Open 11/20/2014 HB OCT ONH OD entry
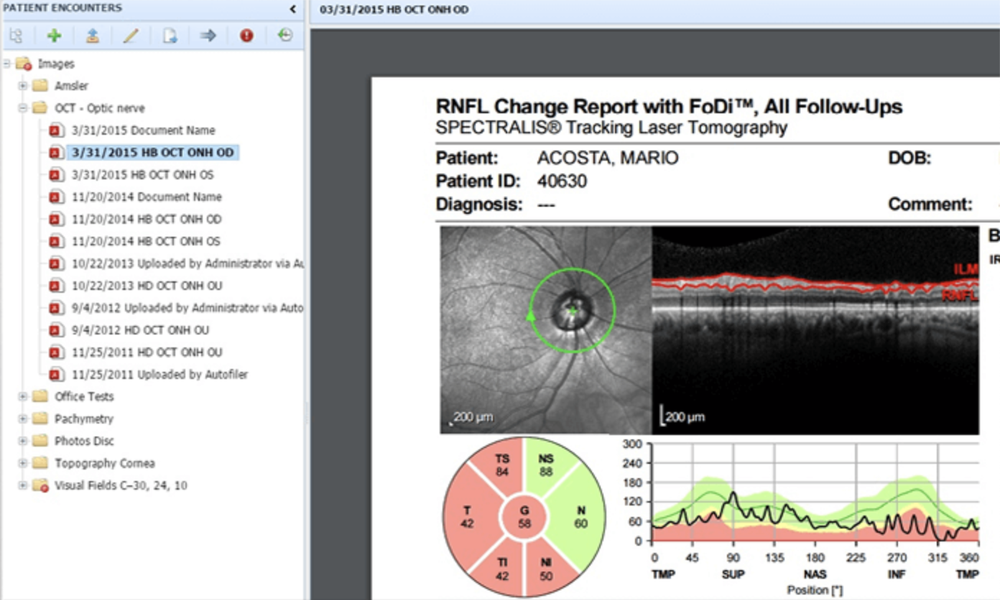The image size is (1000, 600). pyautogui.click(x=147, y=219)
